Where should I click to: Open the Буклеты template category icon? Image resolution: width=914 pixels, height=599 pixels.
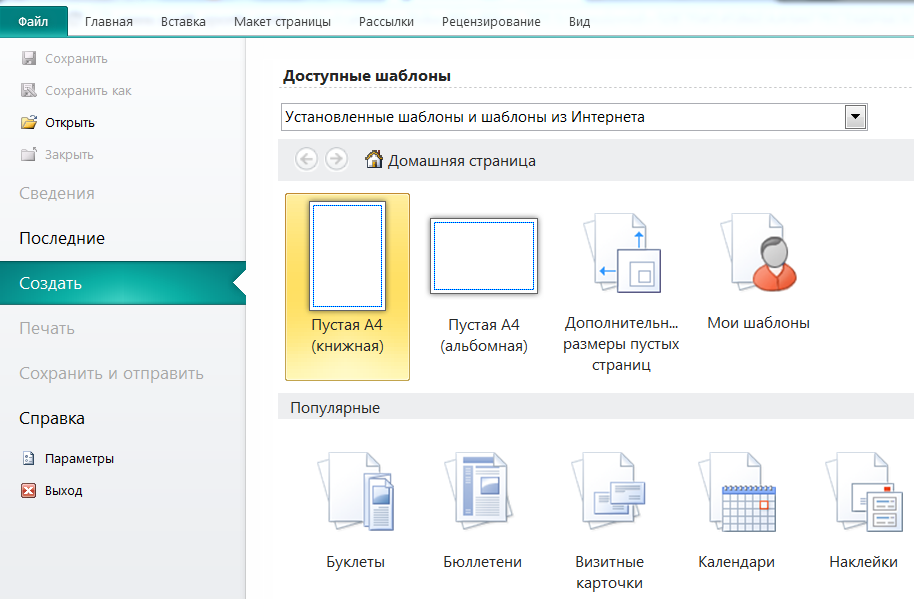[356, 491]
